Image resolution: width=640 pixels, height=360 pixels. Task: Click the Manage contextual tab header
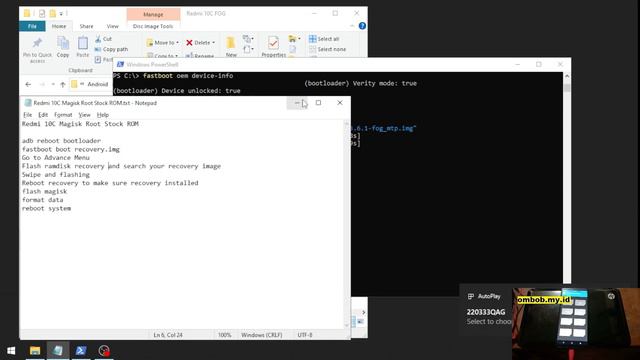(x=153, y=14)
